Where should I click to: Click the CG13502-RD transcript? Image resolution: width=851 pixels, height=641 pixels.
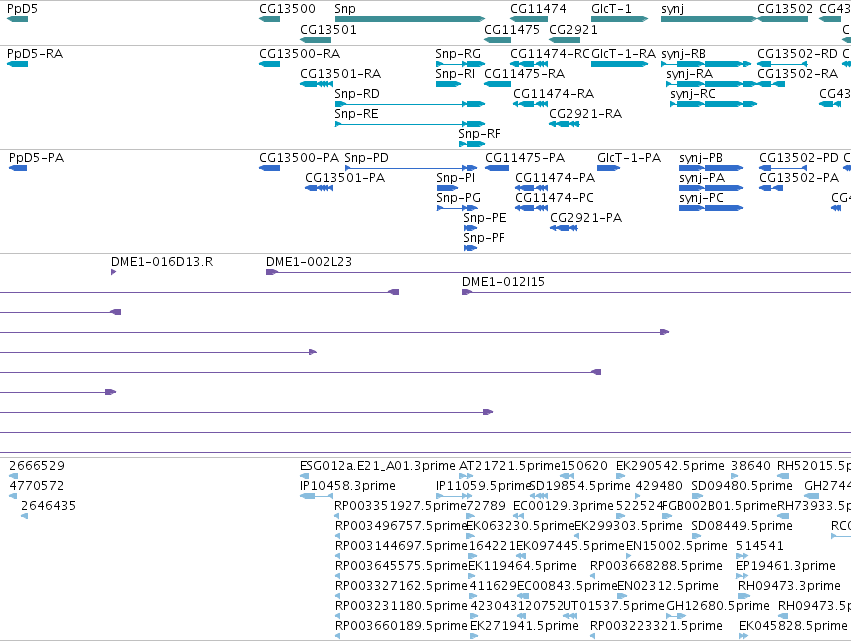[x=783, y=64]
